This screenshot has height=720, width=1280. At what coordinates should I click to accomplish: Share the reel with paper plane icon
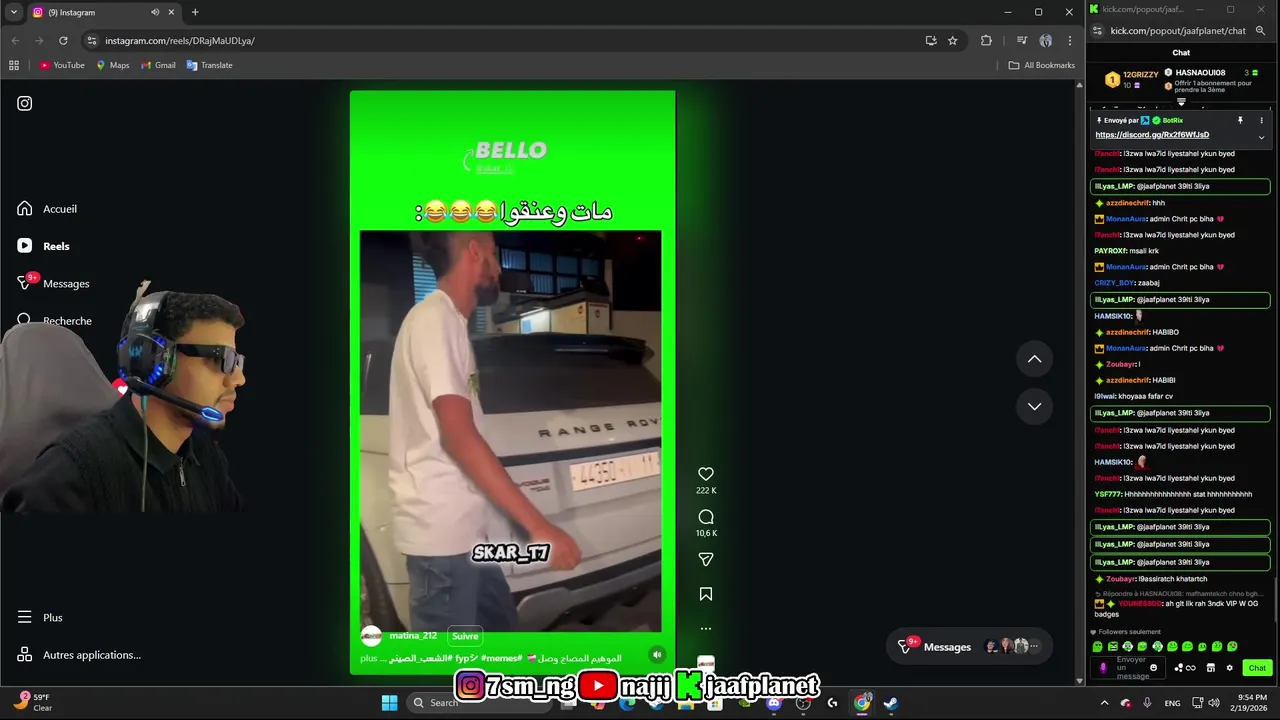tap(706, 559)
